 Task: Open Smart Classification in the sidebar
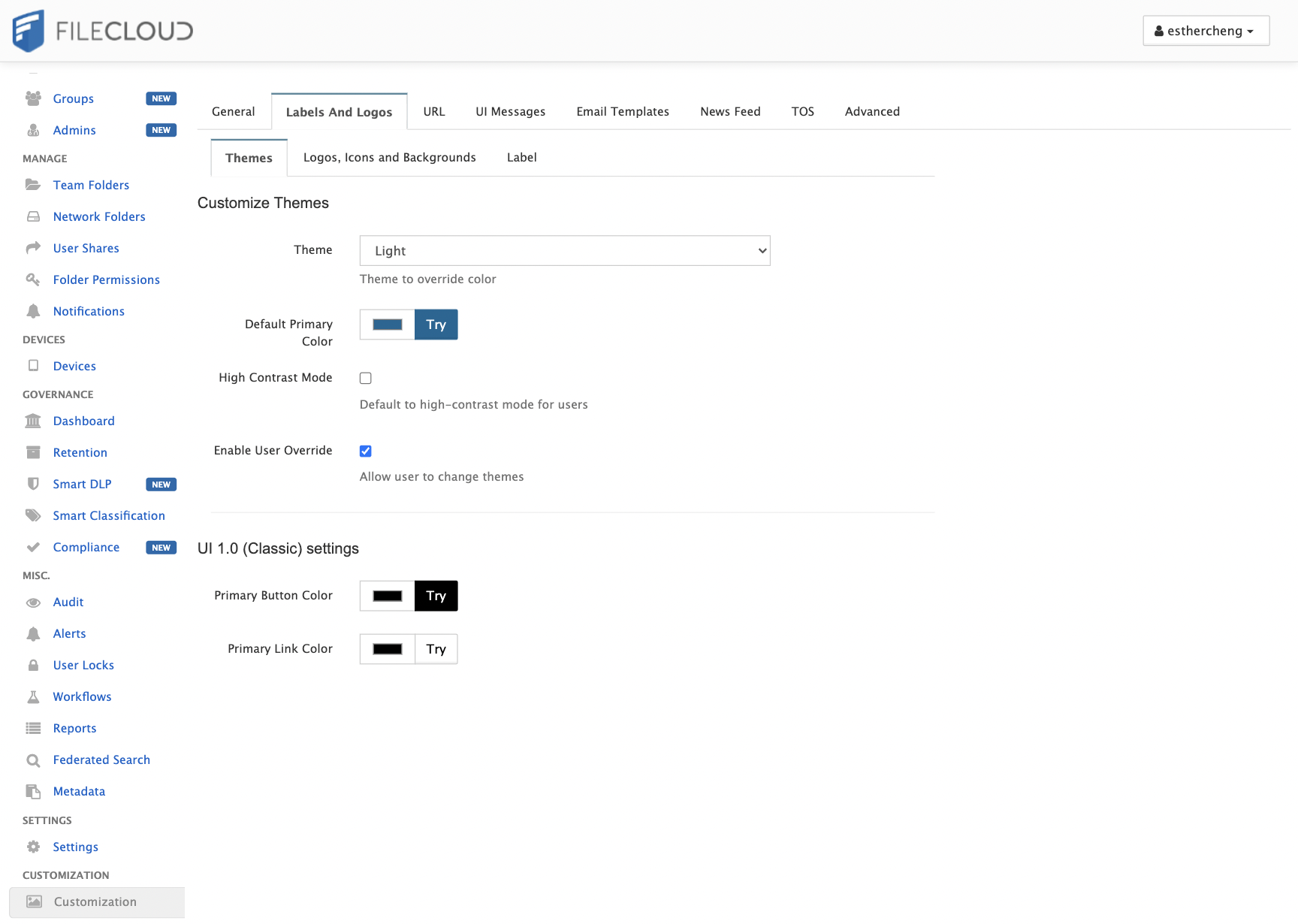click(x=109, y=515)
